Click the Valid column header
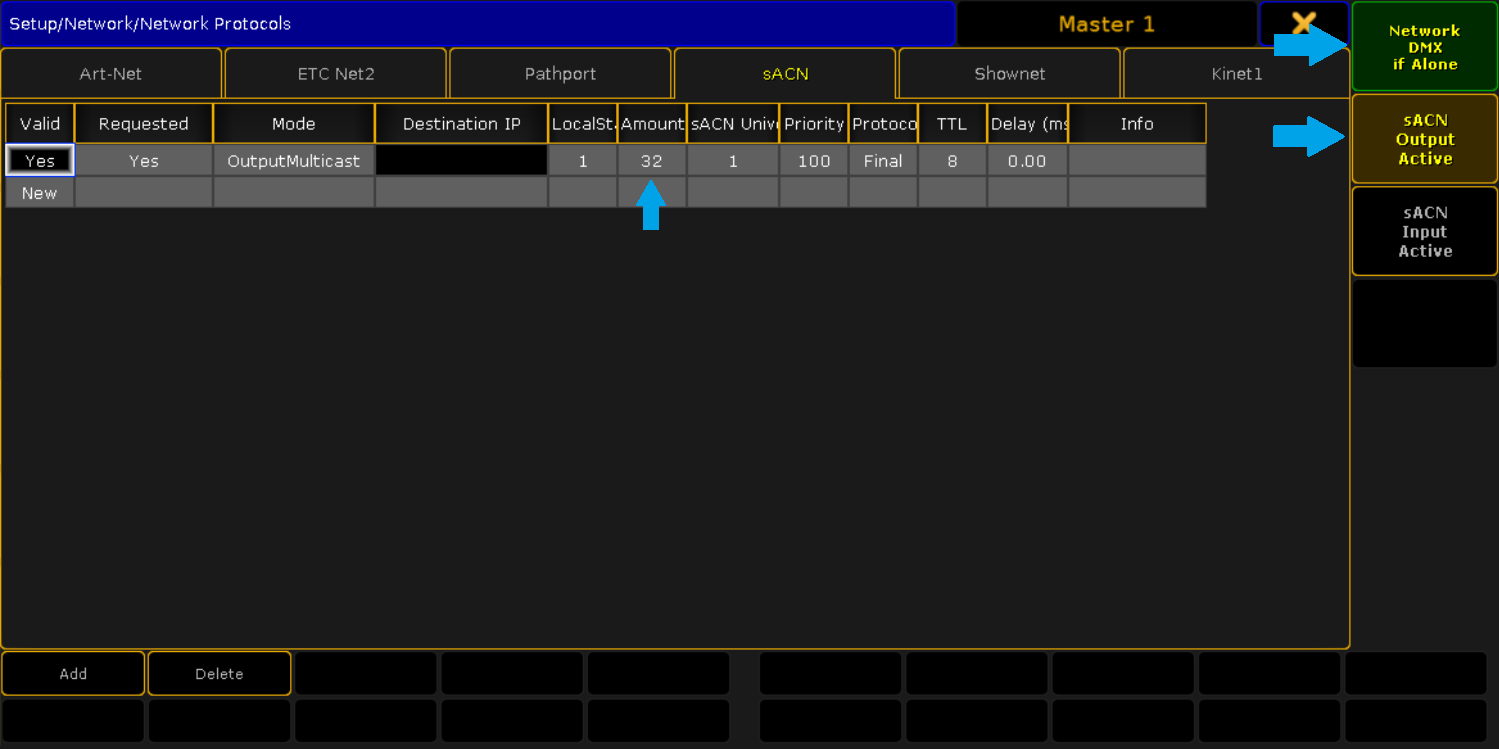Viewport: 1499px width, 749px height. tap(40, 124)
